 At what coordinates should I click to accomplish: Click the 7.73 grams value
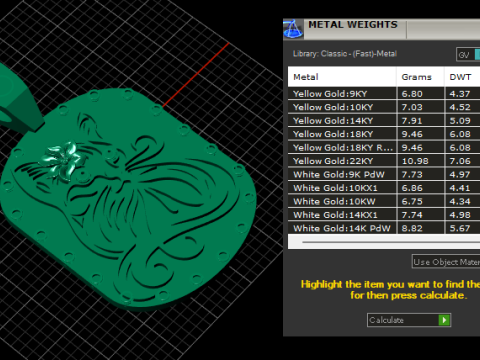click(412, 174)
